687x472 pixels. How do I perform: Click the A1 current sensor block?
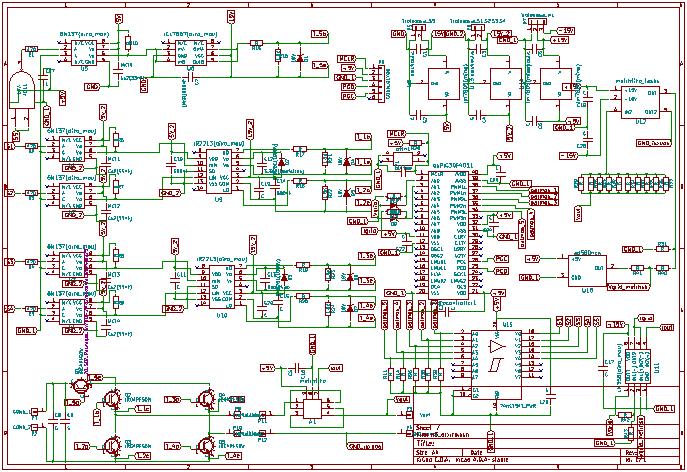(x=312, y=408)
